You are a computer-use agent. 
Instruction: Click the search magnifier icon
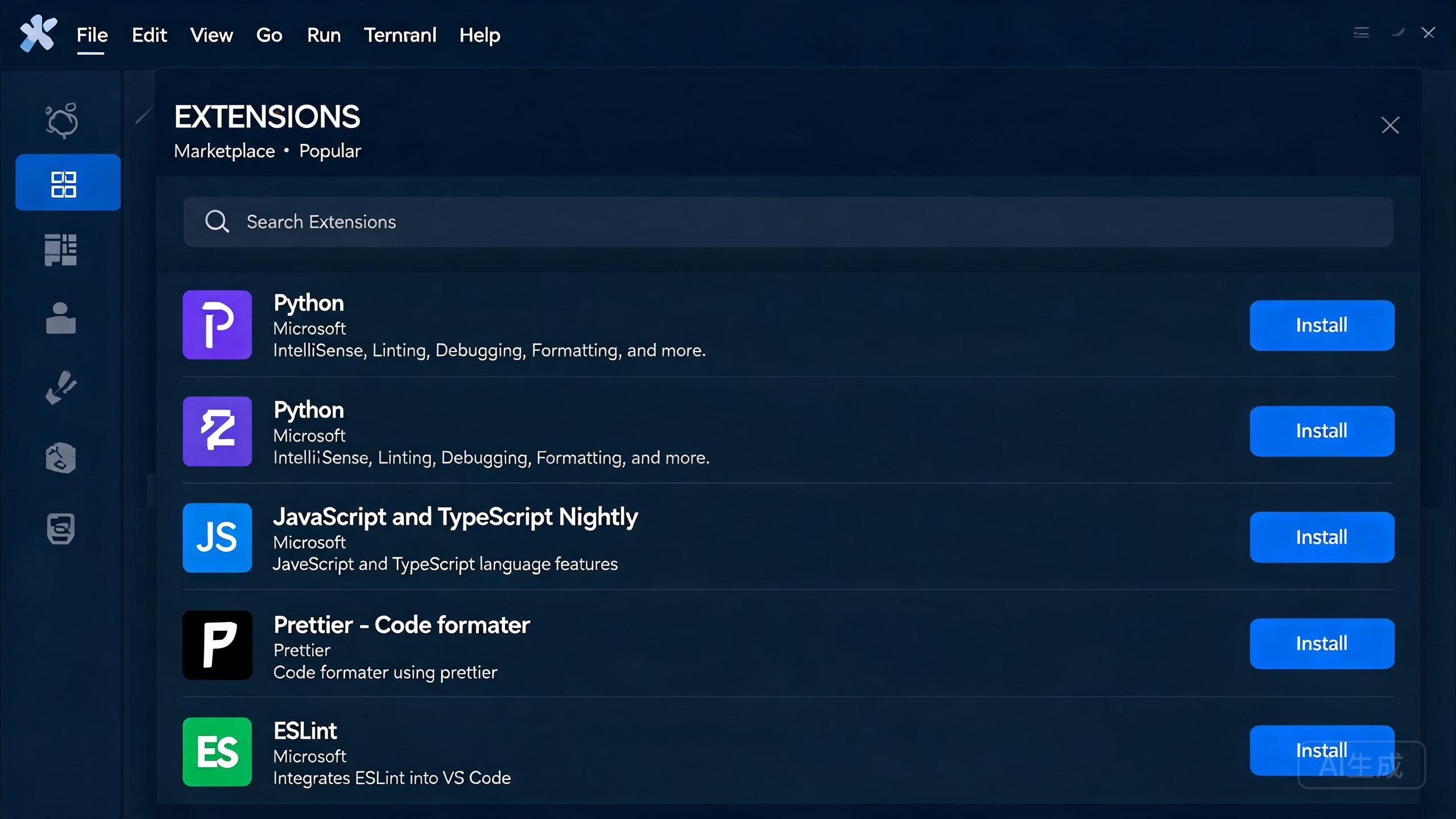tap(217, 221)
